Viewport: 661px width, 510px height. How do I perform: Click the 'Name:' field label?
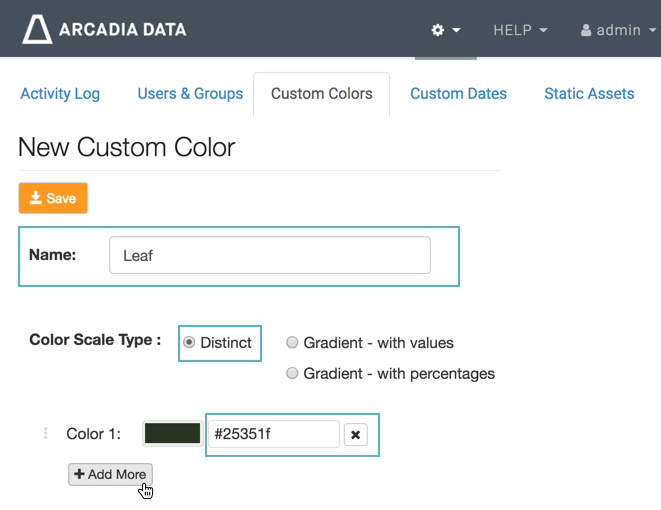pyautogui.click(x=53, y=255)
